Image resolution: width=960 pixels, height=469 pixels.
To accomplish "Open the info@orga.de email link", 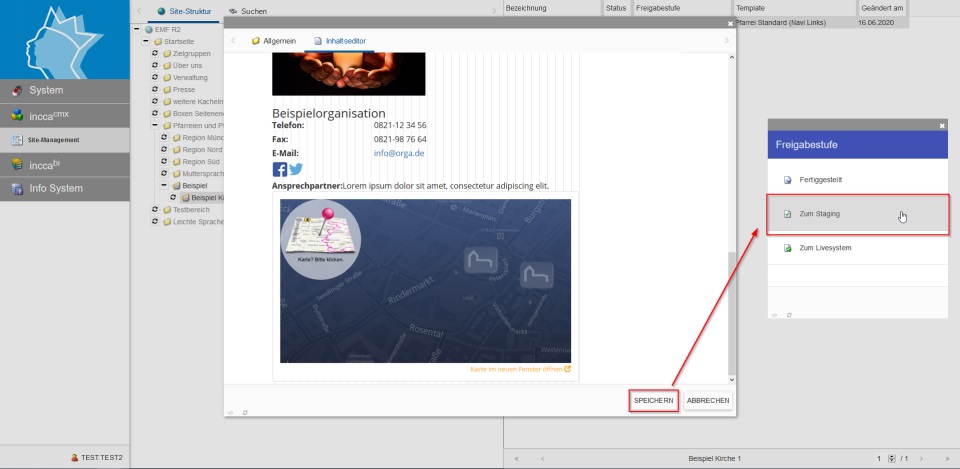I will point(399,153).
